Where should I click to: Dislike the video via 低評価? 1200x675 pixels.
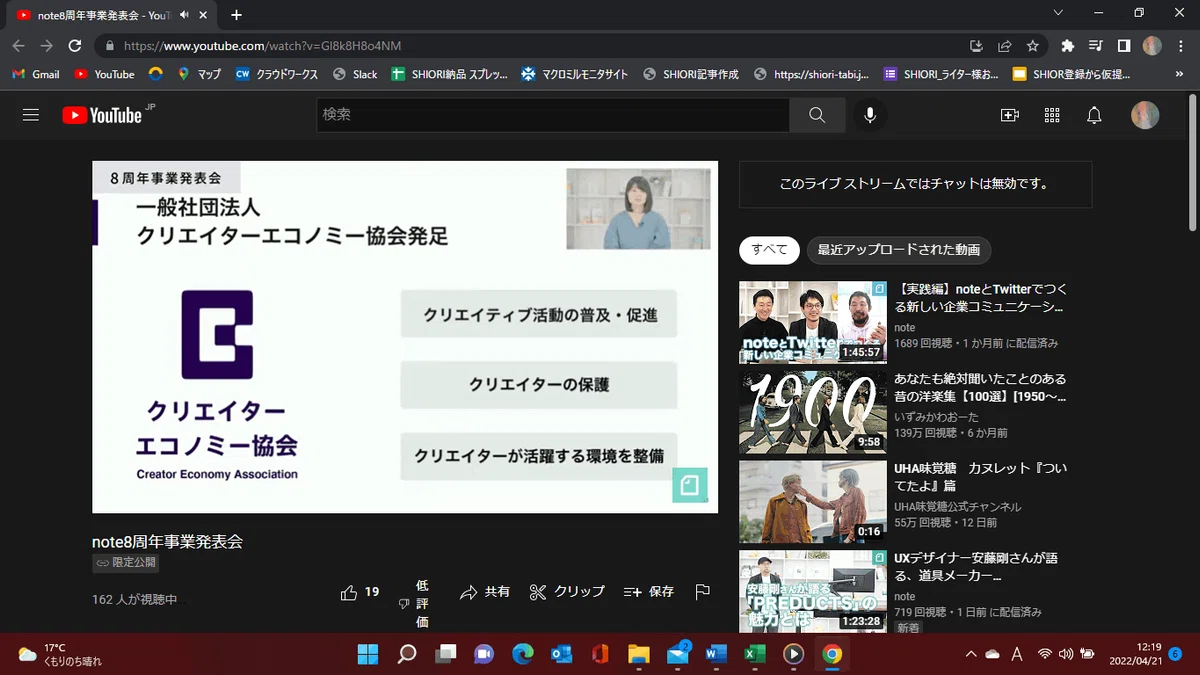tap(415, 604)
